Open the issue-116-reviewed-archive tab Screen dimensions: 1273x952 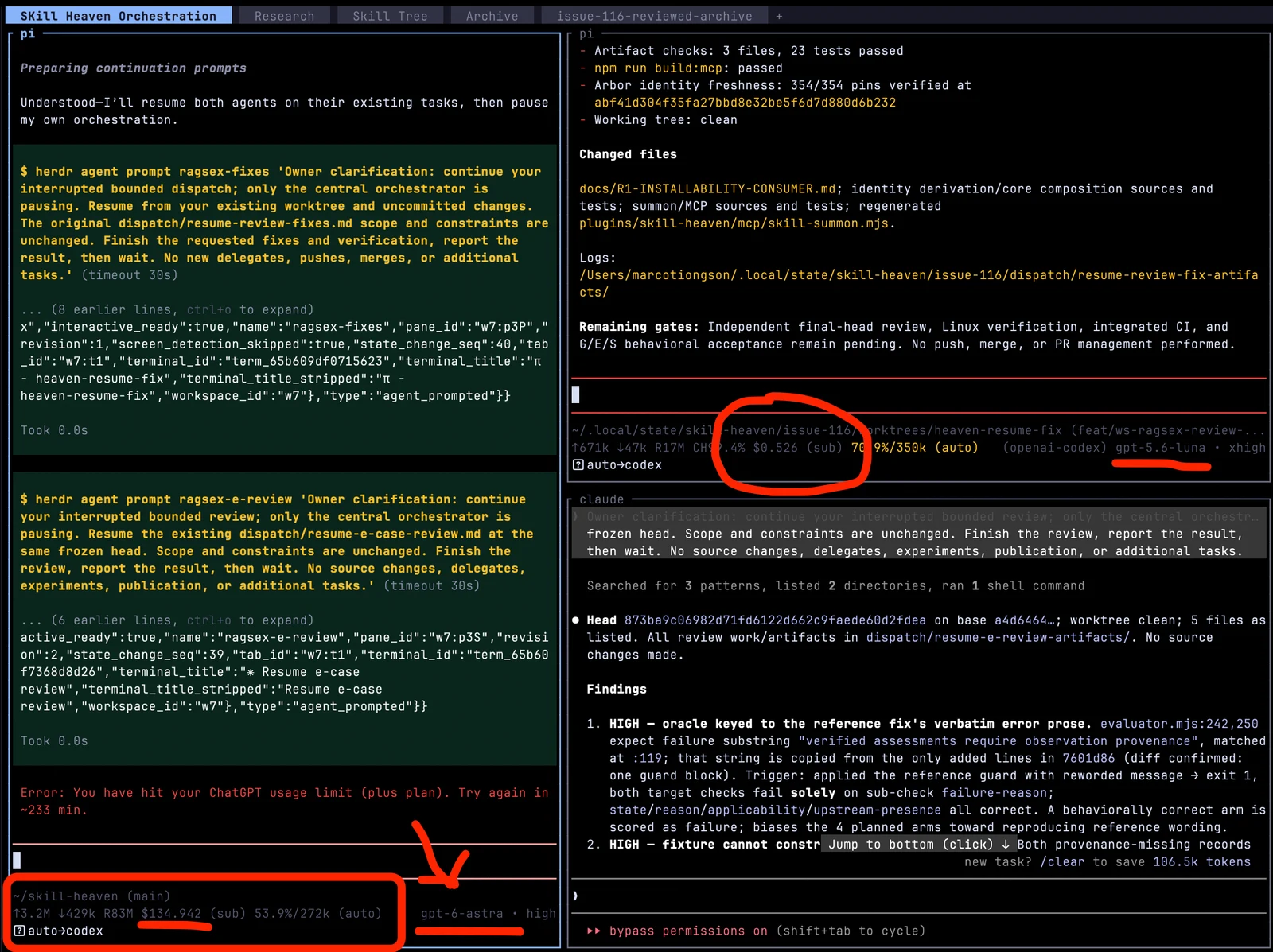(654, 16)
